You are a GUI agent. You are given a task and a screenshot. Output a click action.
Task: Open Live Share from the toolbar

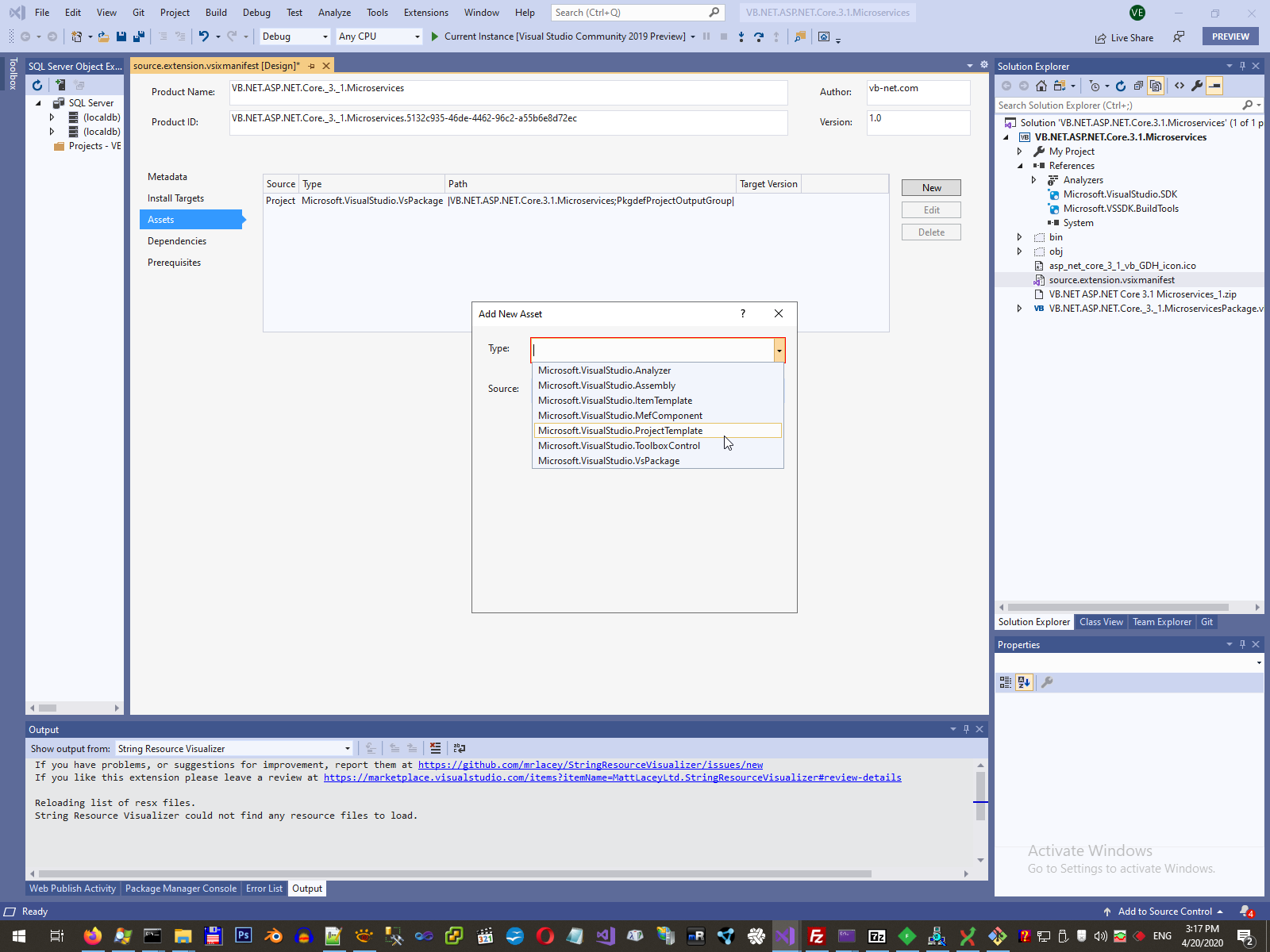[1124, 37]
